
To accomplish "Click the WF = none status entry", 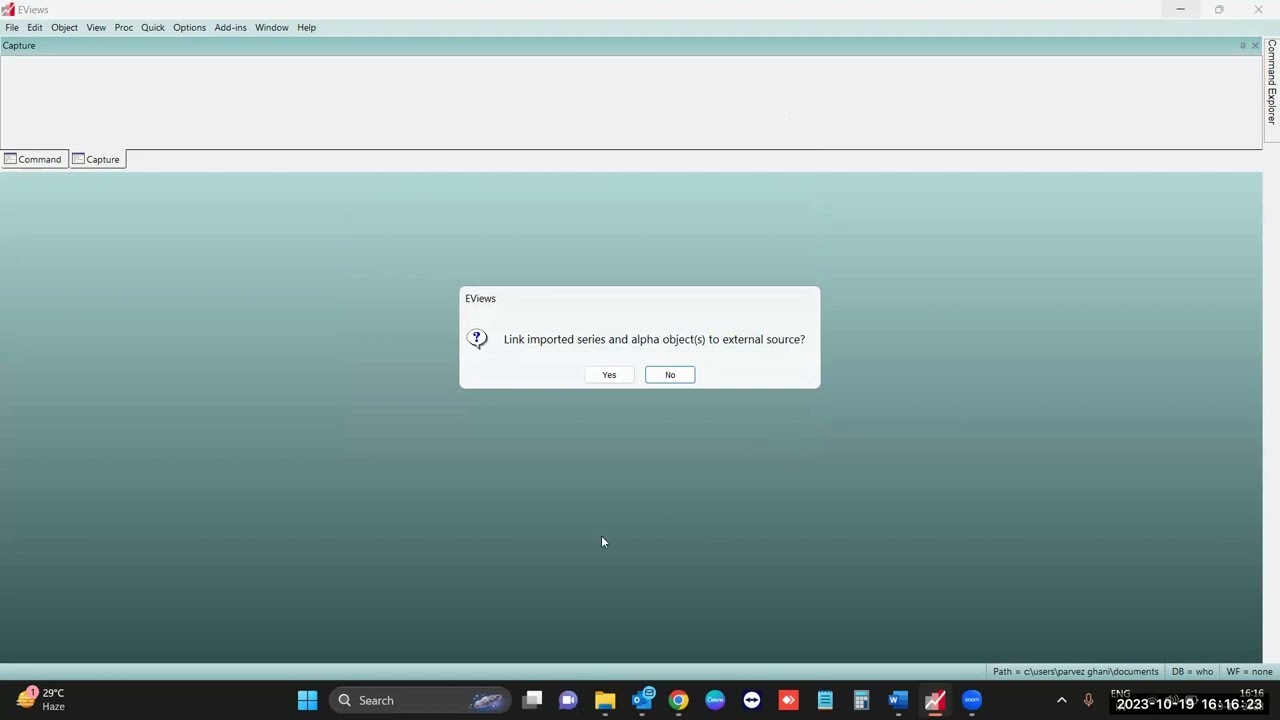I will [x=1249, y=672].
